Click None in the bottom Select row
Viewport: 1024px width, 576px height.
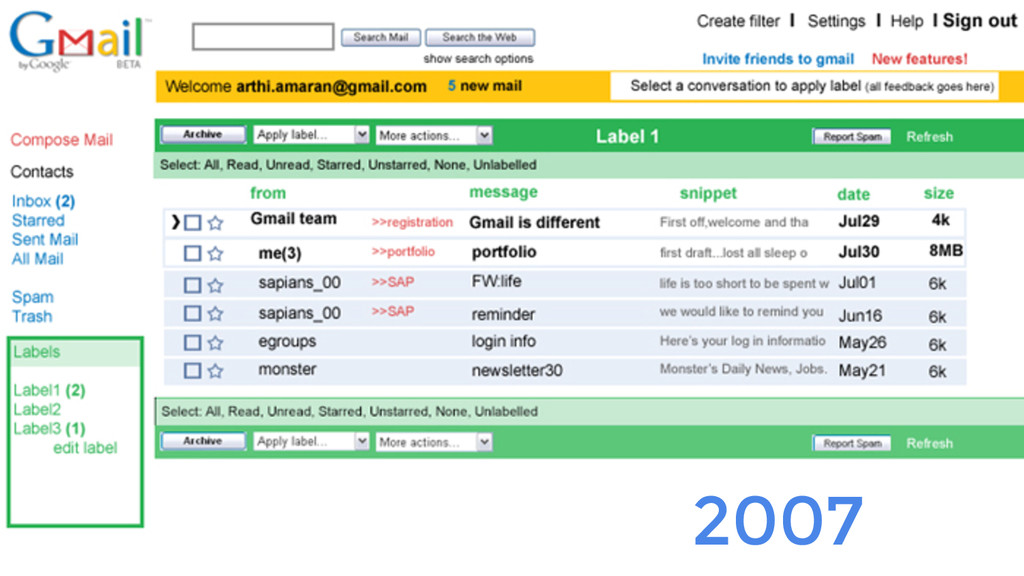click(x=452, y=412)
